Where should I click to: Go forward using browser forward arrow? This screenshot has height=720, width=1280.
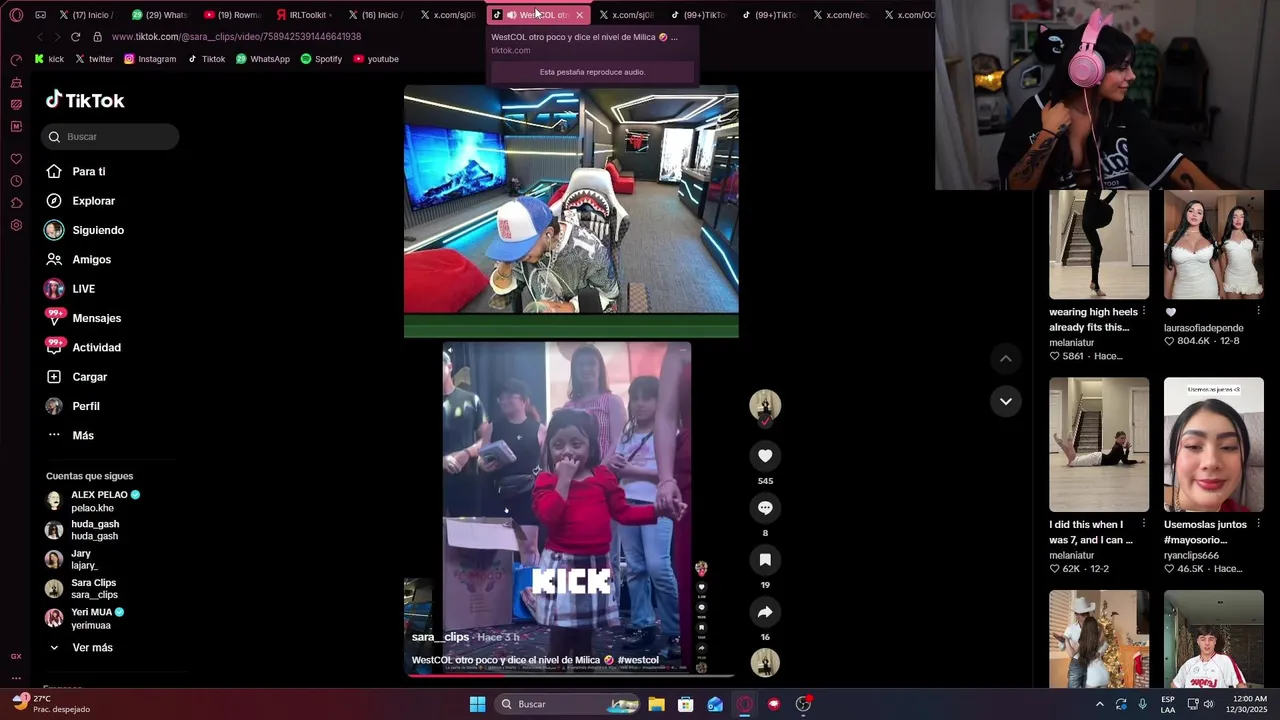pos(57,37)
